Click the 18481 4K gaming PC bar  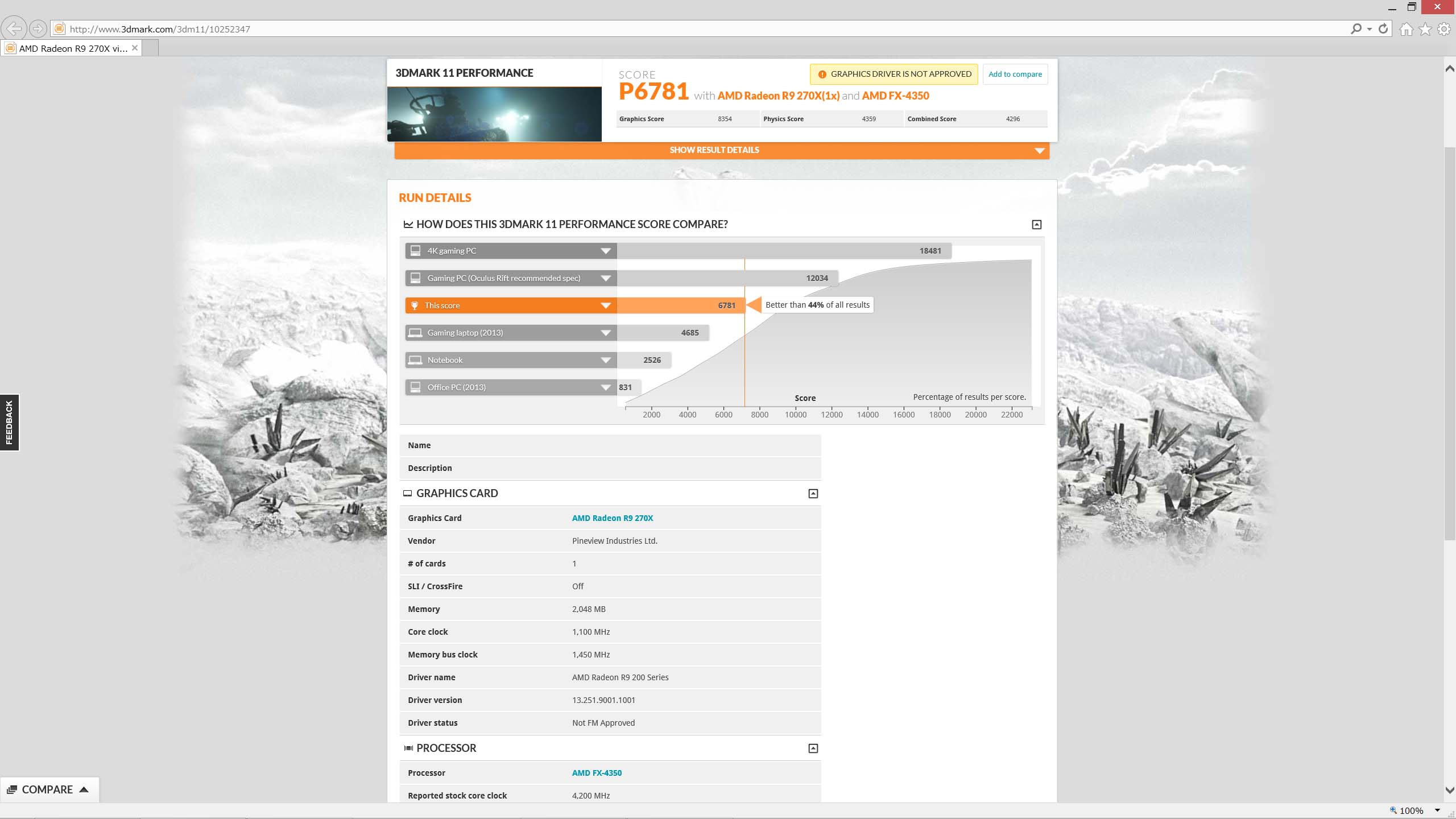784,251
